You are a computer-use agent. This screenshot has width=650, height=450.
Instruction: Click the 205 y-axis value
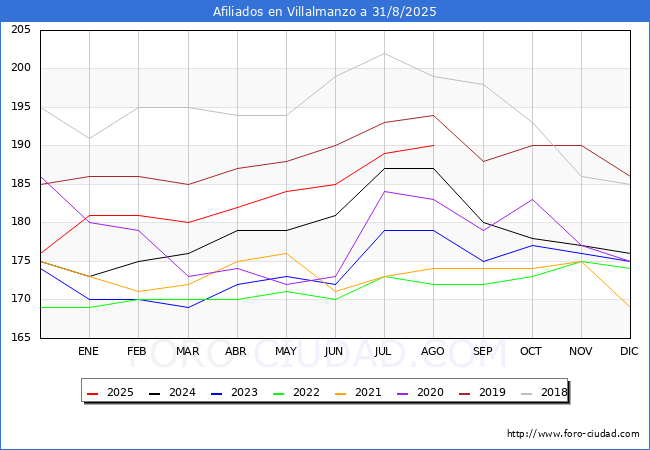pos(21,29)
